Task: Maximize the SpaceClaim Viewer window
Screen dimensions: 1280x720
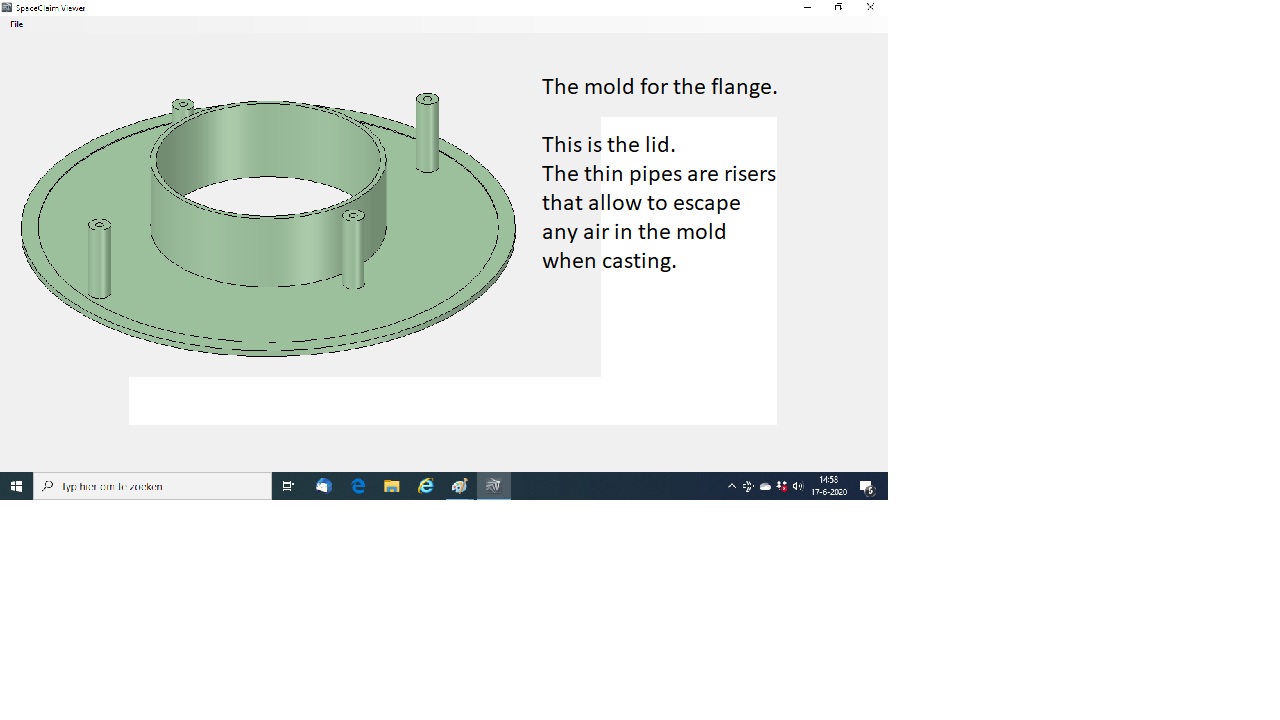Action: pos(838,7)
